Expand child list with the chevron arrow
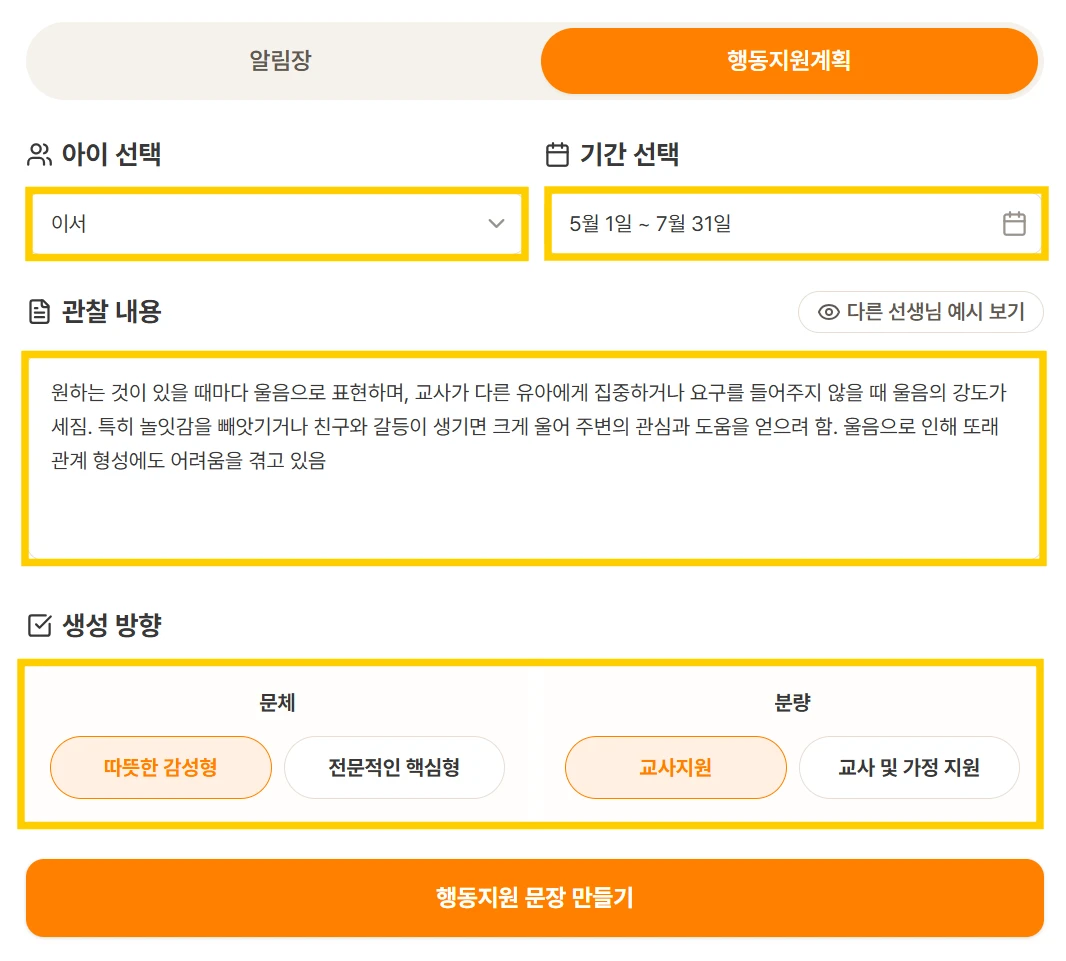Screen dimensions: 1066x961 pos(496,224)
